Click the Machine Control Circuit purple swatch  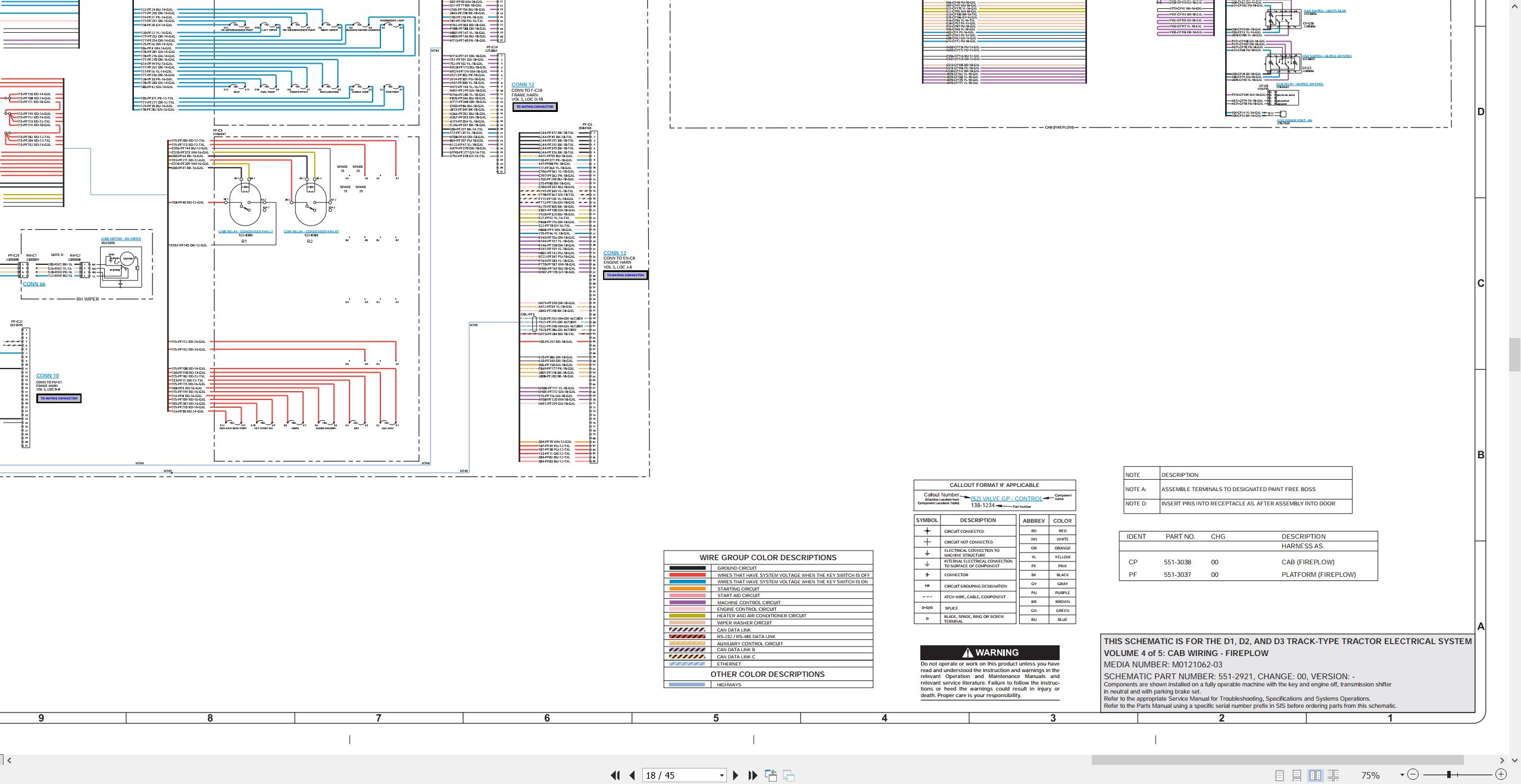coord(687,602)
